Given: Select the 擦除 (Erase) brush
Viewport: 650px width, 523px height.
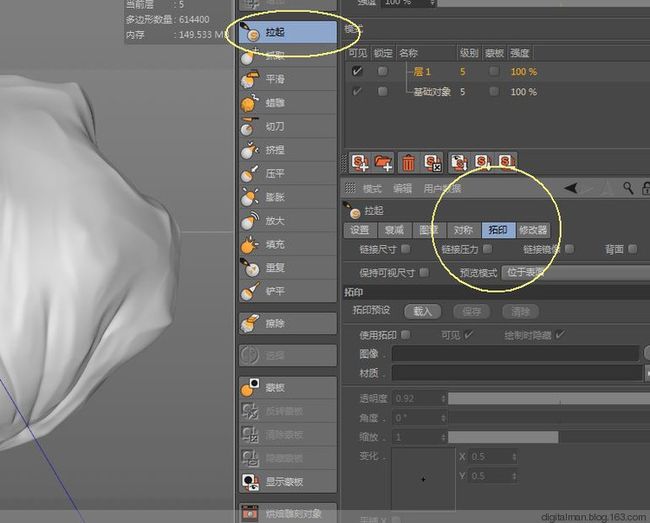Looking at the screenshot, I should [x=288, y=323].
